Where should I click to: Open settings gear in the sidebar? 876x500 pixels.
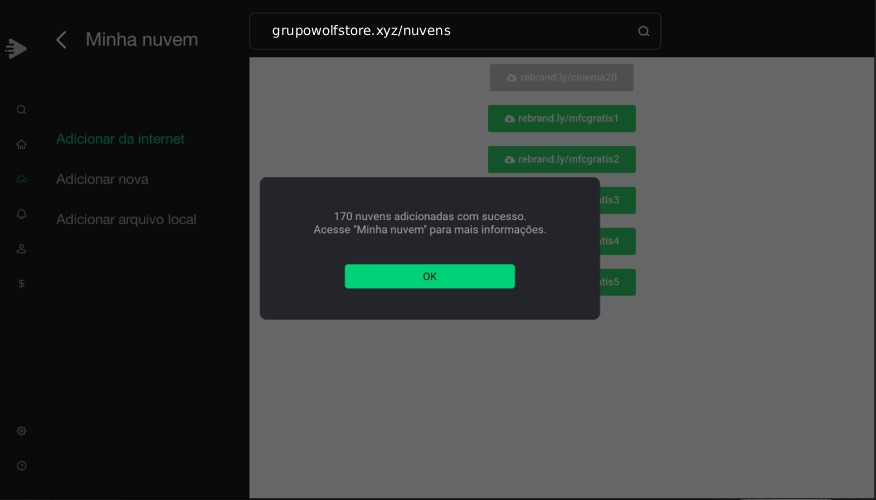point(21,431)
